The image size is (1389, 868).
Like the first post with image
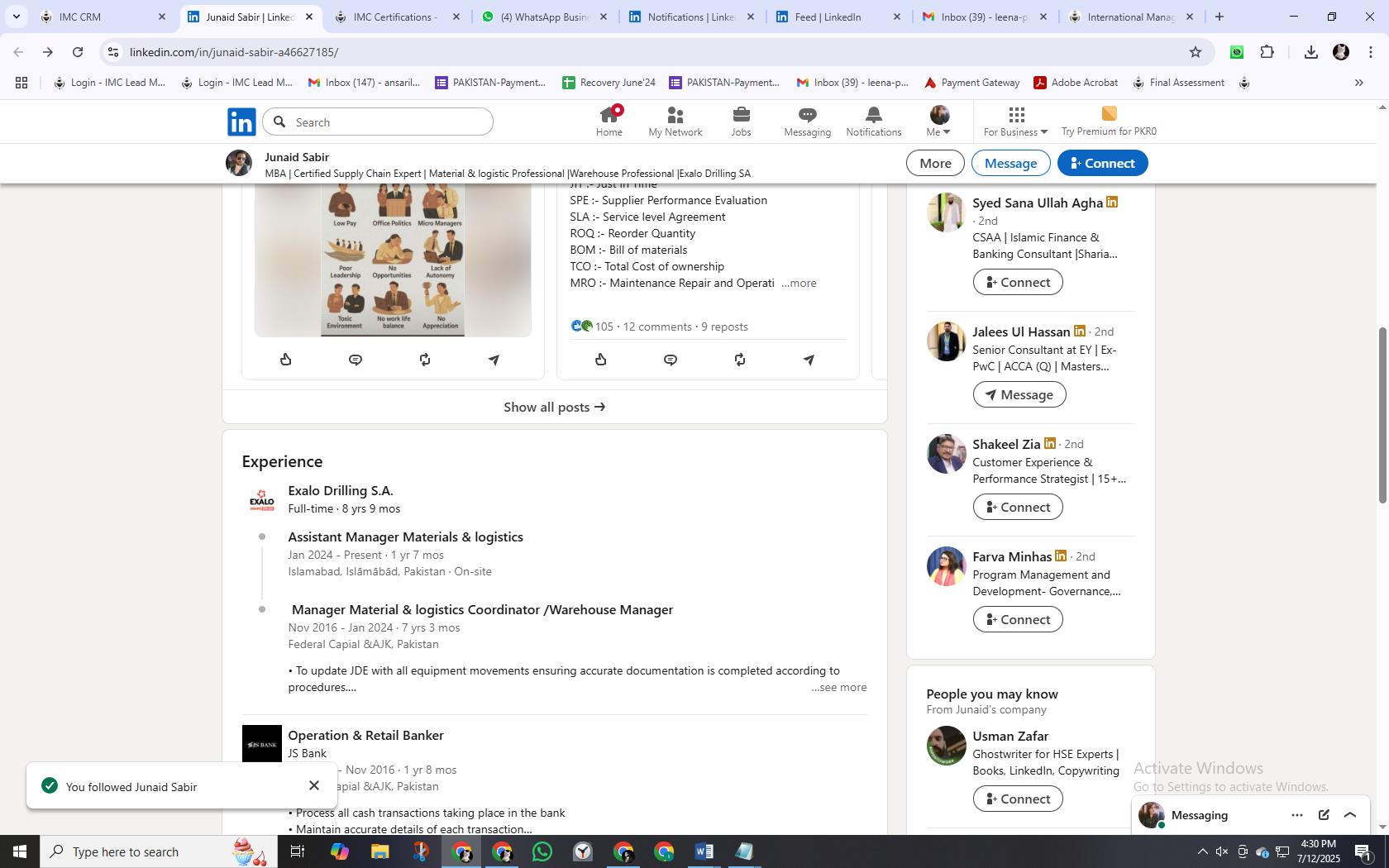pos(286,360)
